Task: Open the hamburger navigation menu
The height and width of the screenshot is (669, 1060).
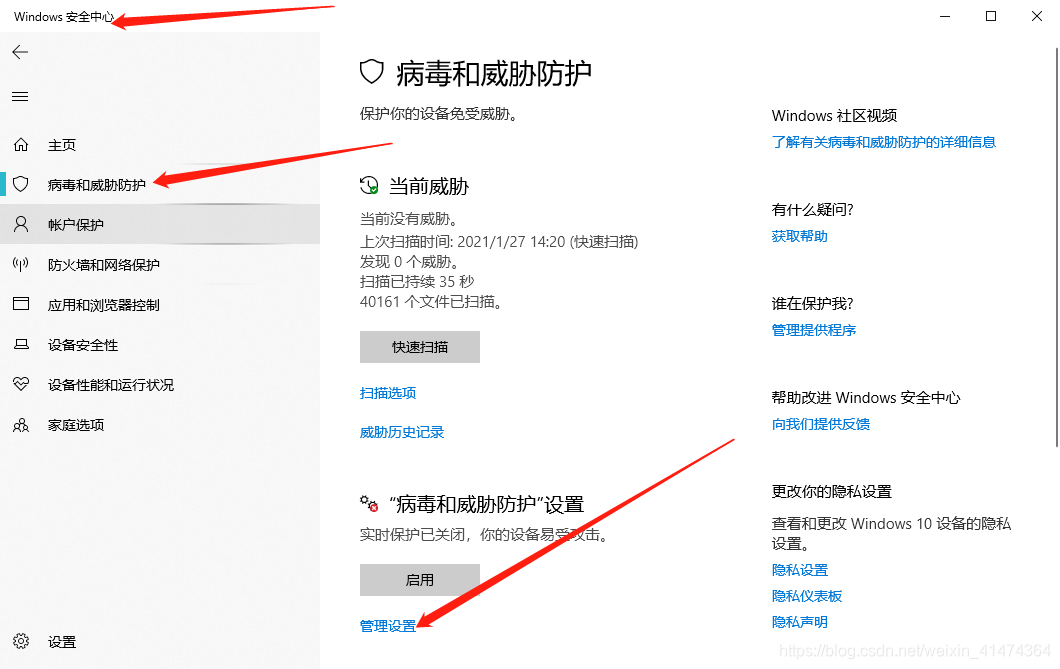Action: click(x=20, y=97)
